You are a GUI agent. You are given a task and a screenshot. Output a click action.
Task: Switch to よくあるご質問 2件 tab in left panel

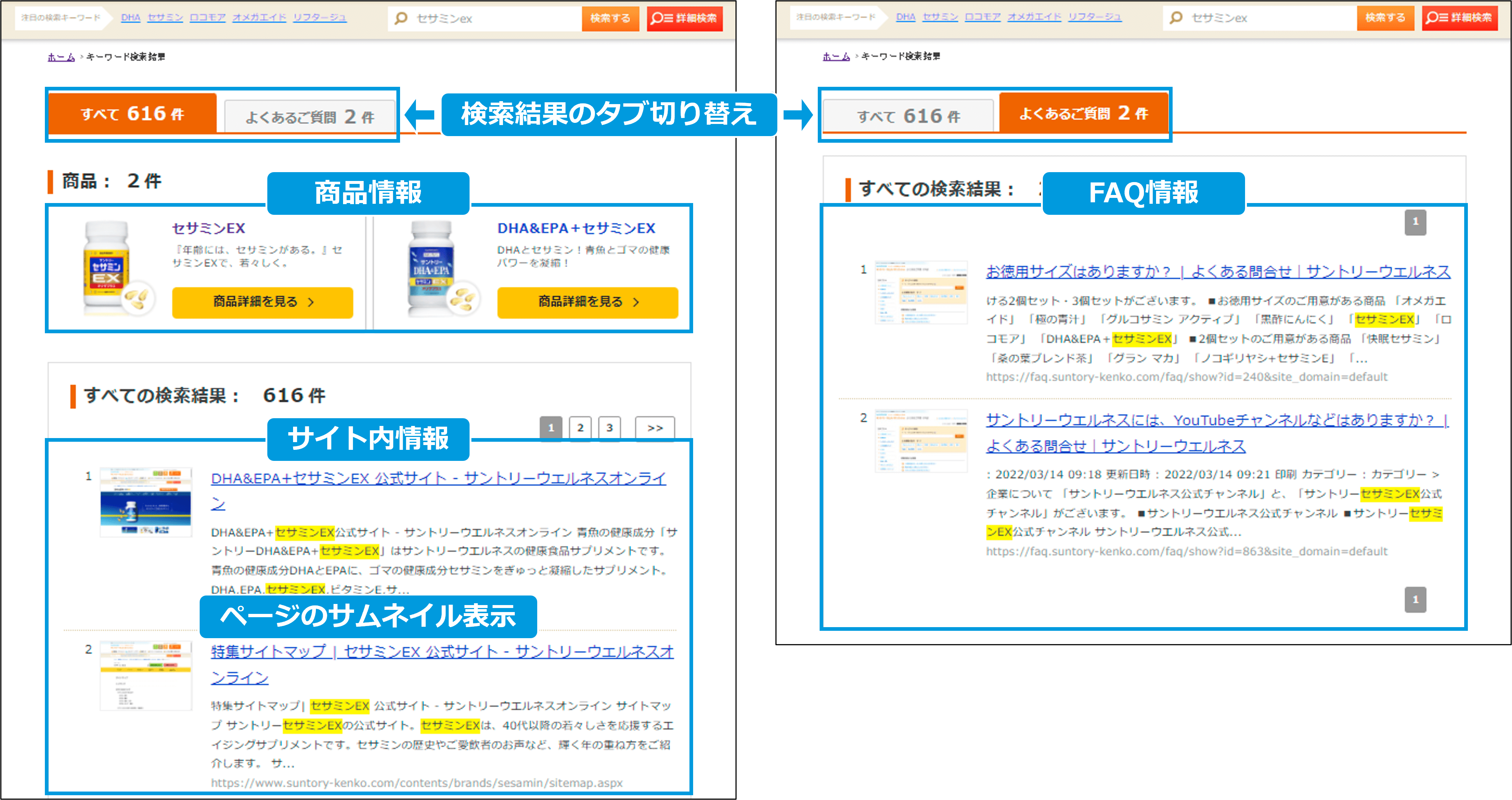click(x=309, y=117)
